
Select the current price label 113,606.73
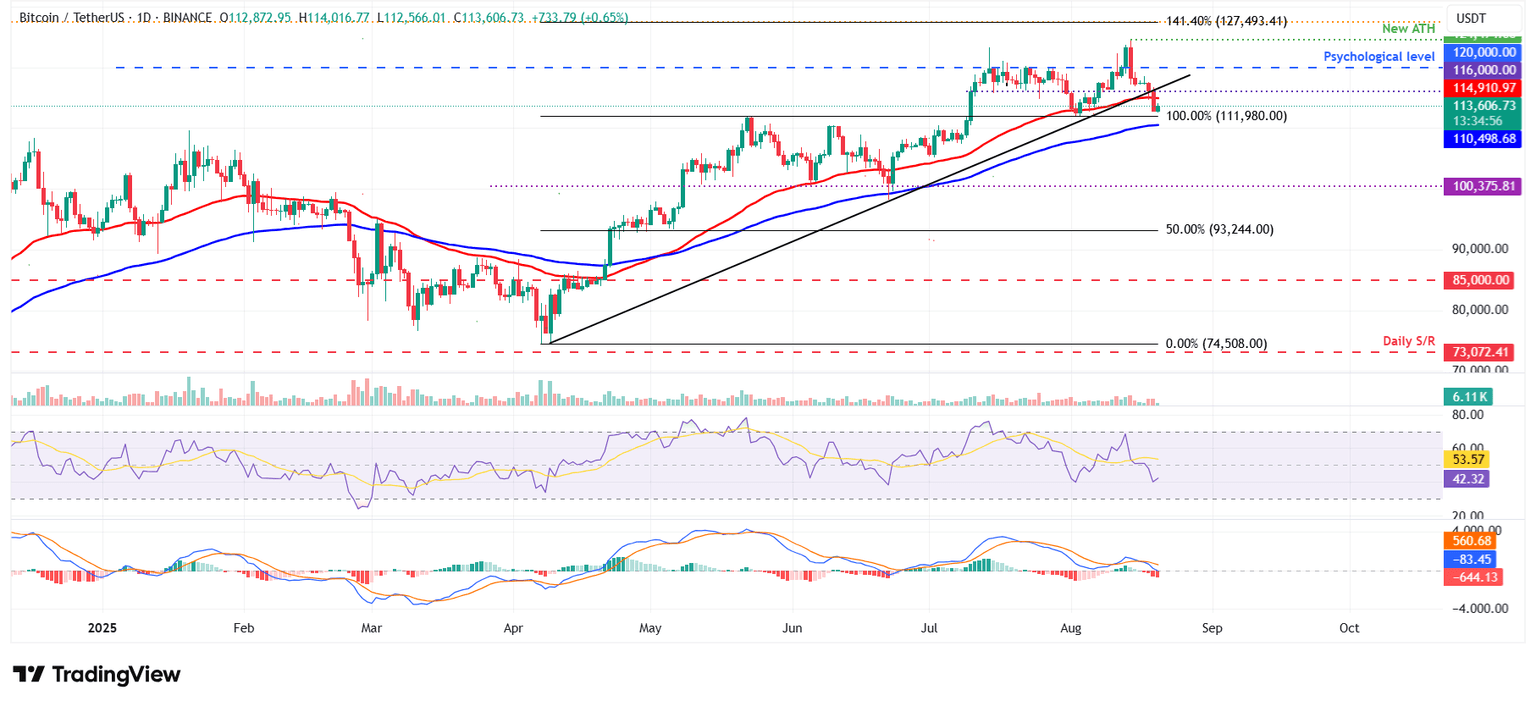tap(1483, 105)
